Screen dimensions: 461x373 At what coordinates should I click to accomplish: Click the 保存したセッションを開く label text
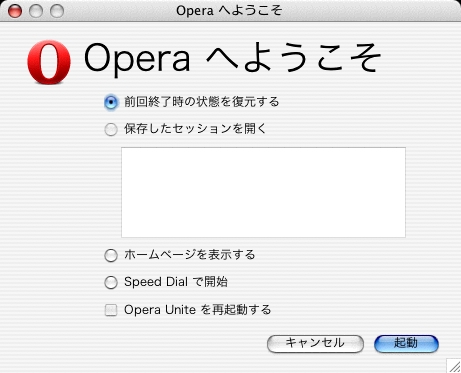195,129
